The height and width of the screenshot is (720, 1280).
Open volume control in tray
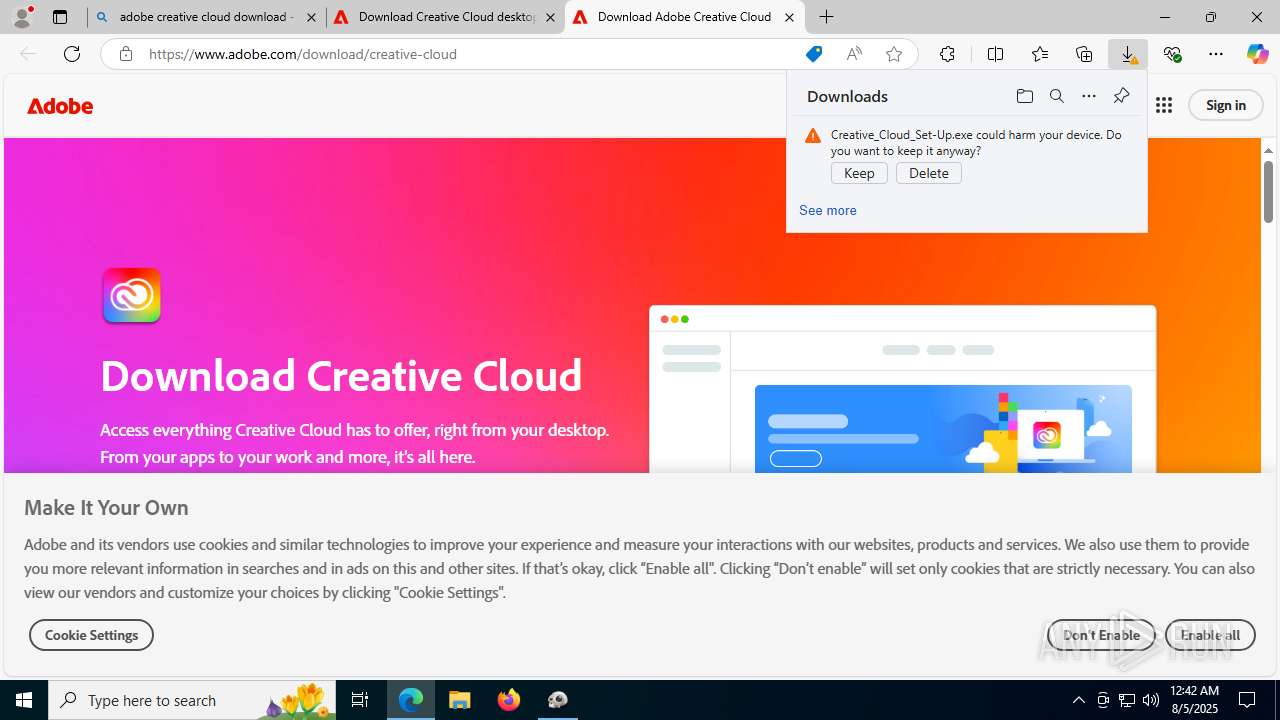tap(1150, 700)
